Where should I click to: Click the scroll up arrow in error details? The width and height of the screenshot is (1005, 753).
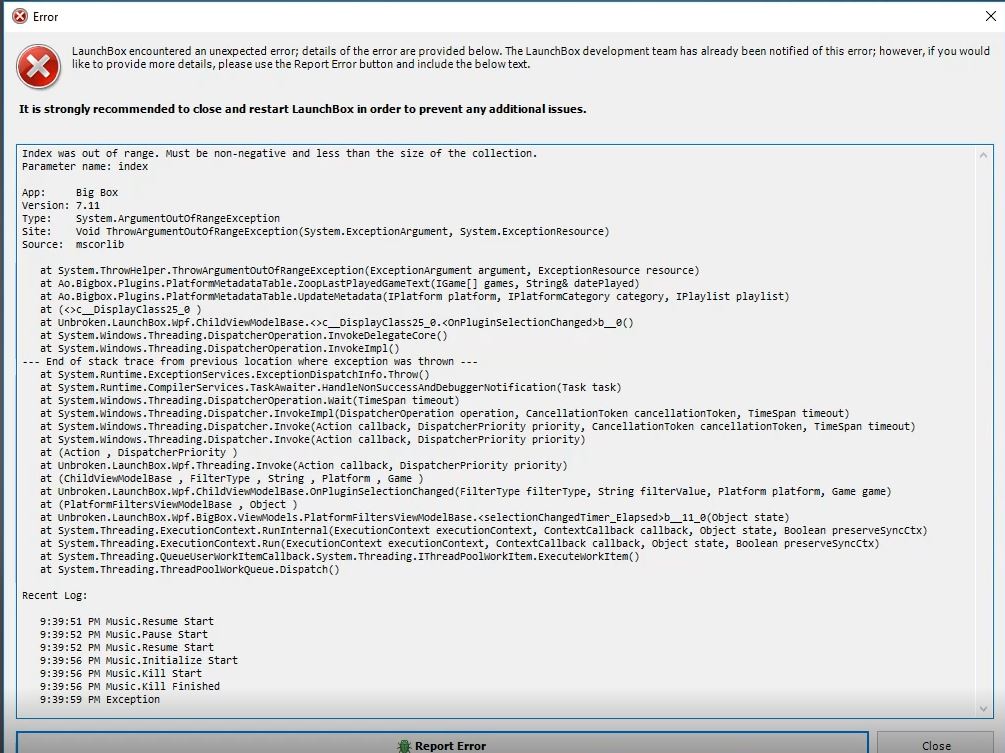983,155
